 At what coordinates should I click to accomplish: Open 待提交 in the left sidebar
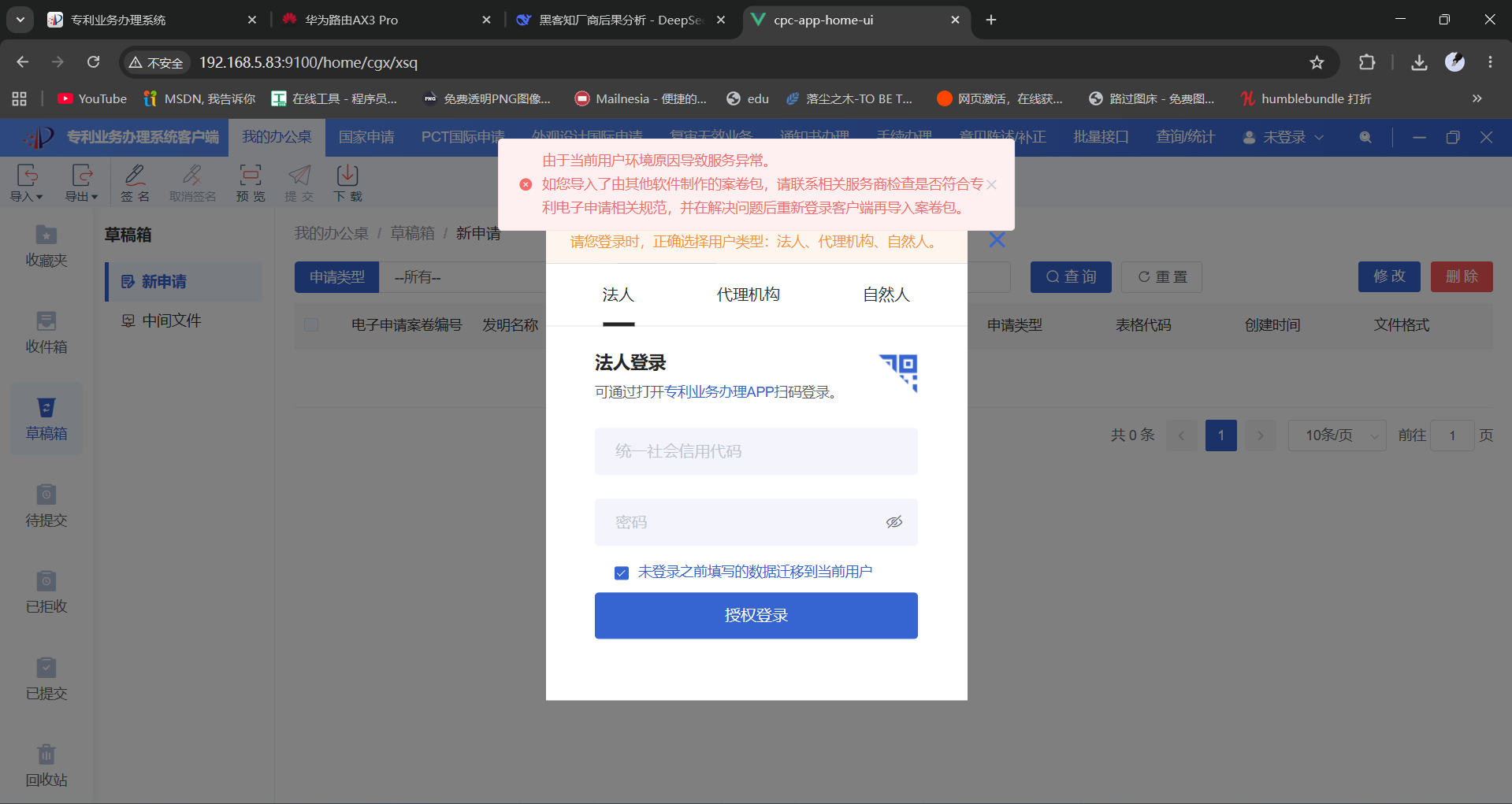tap(46, 506)
